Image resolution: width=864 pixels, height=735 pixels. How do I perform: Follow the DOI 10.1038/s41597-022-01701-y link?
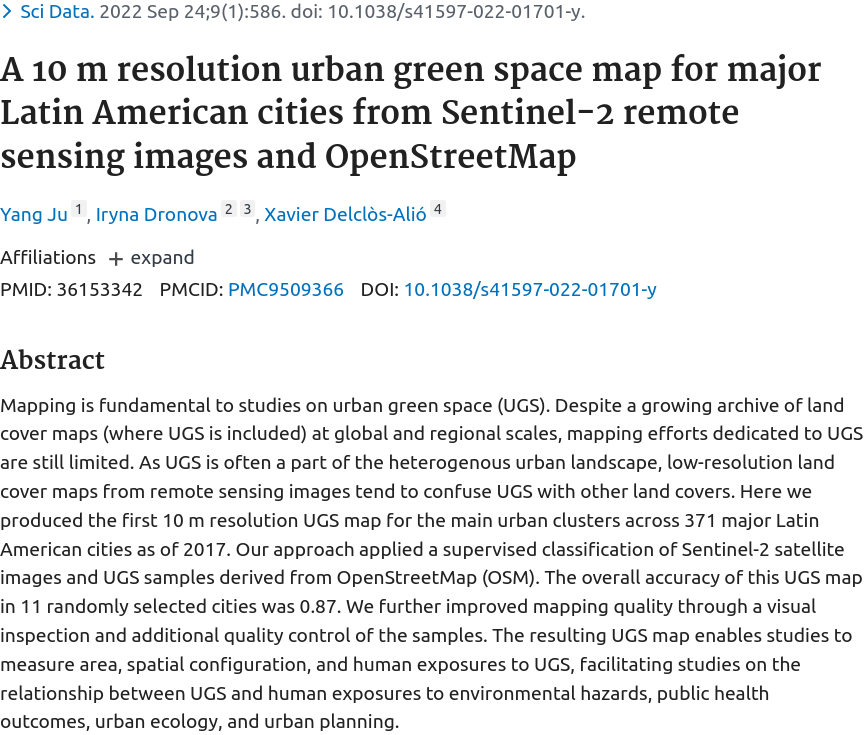[x=530, y=289]
